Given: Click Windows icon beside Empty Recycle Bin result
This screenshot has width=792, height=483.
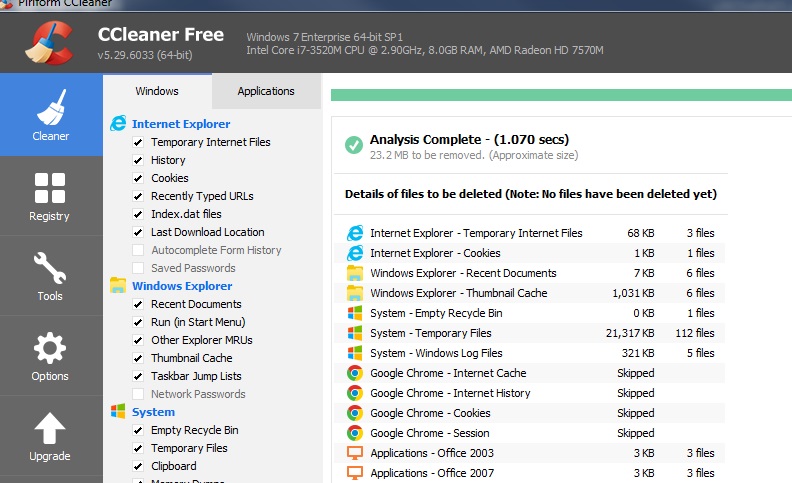Looking at the screenshot, I should click(355, 313).
